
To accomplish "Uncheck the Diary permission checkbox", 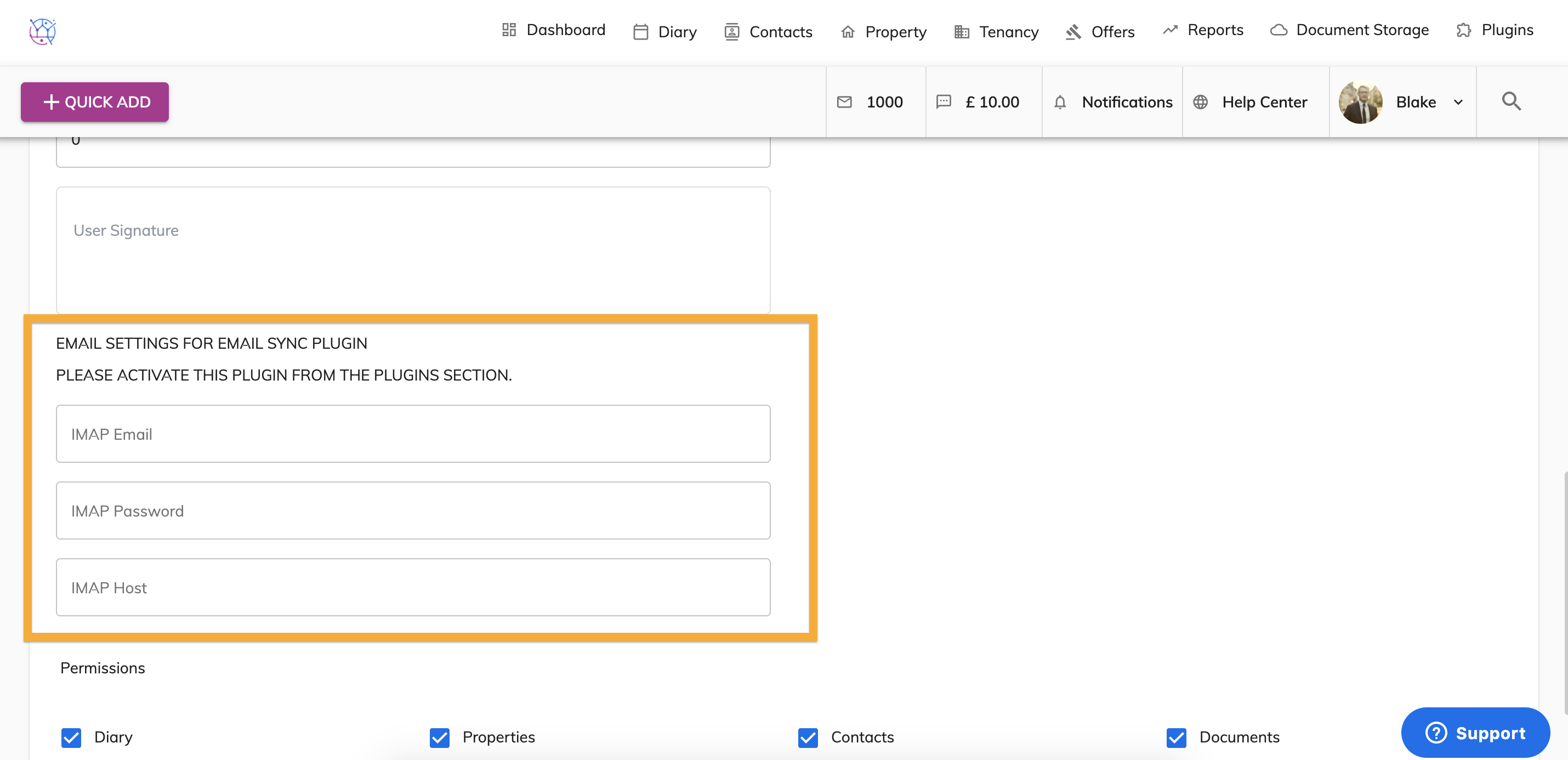I will click(x=71, y=738).
